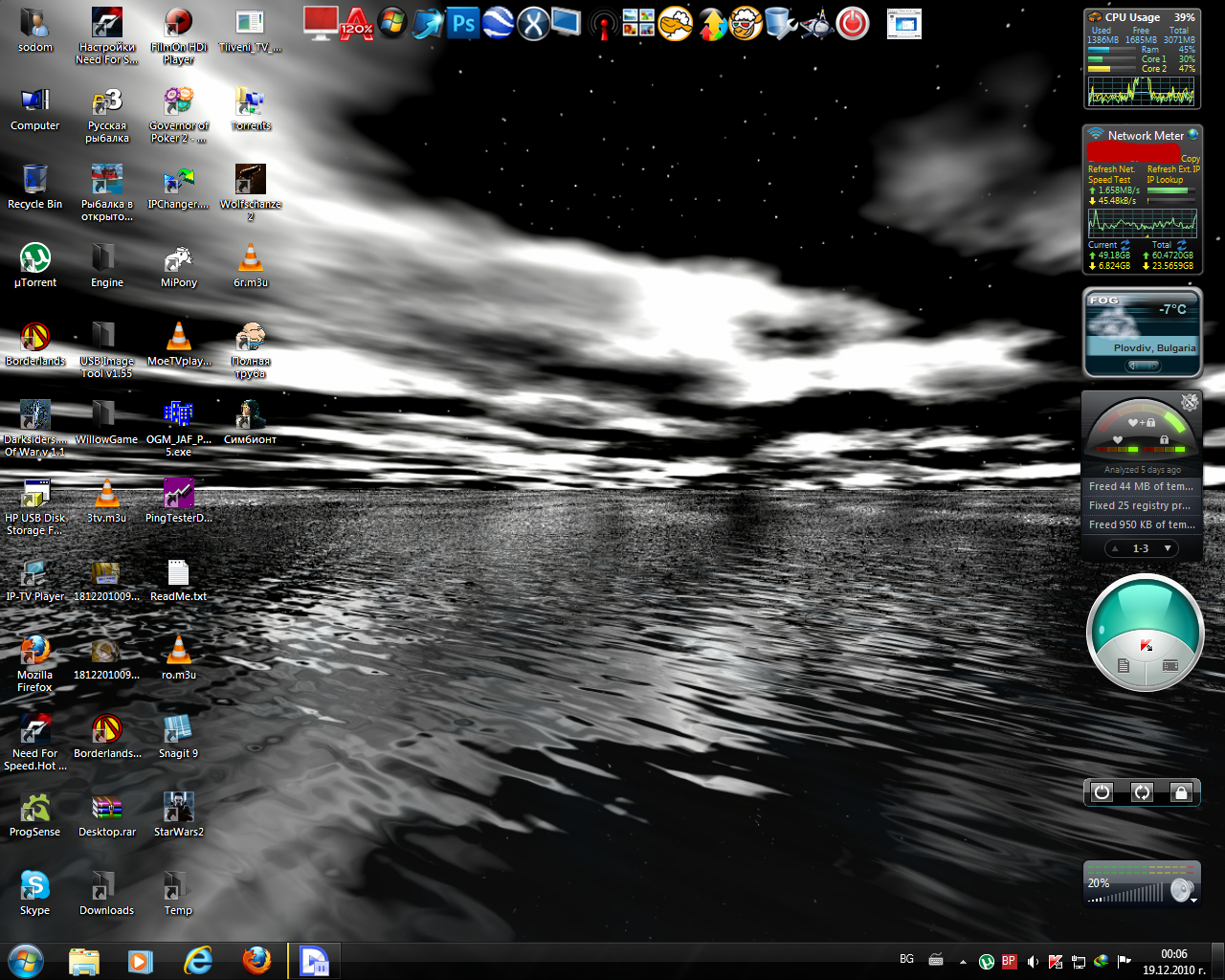
Task: Open Photoshop from the top dock
Action: click(463, 23)
